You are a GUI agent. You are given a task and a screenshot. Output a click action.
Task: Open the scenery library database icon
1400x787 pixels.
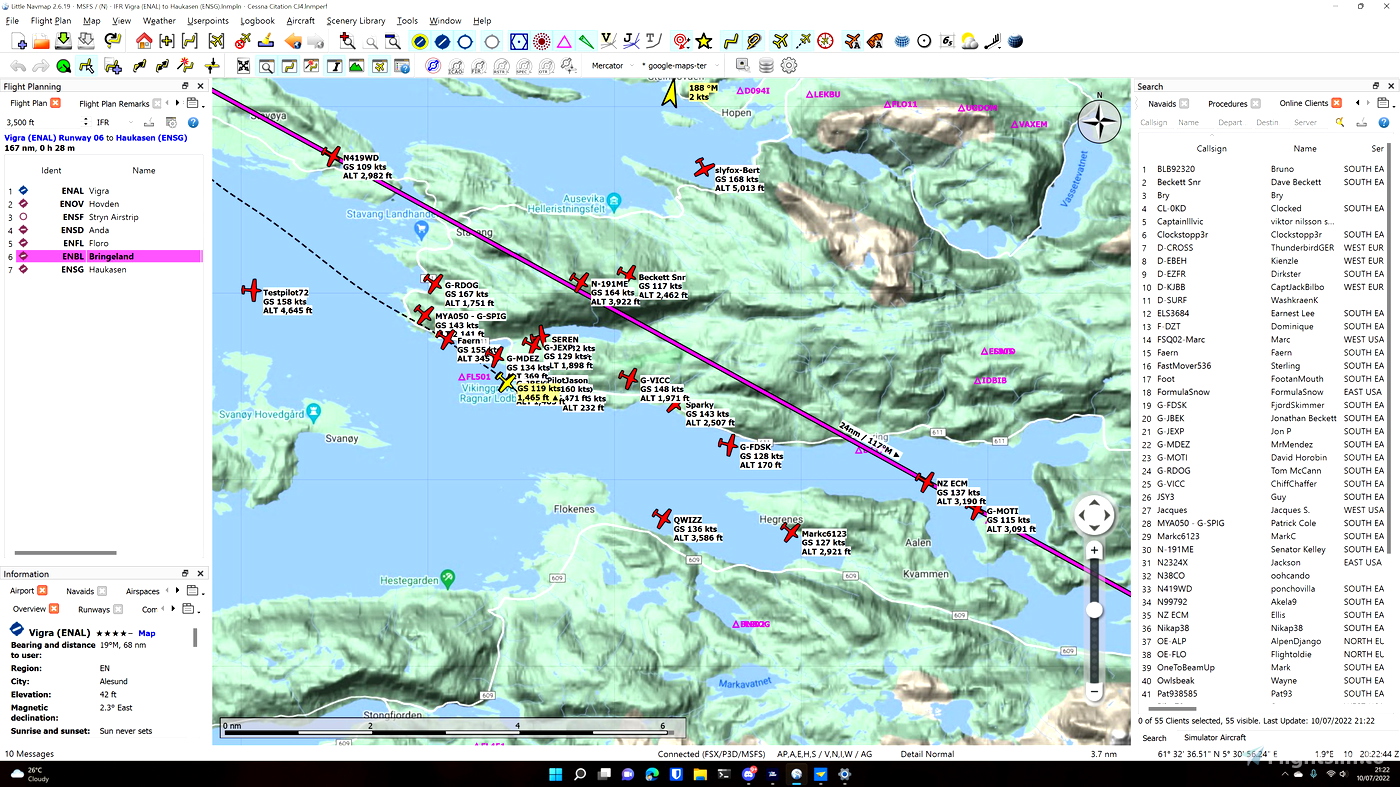click(x=766, y=65)
